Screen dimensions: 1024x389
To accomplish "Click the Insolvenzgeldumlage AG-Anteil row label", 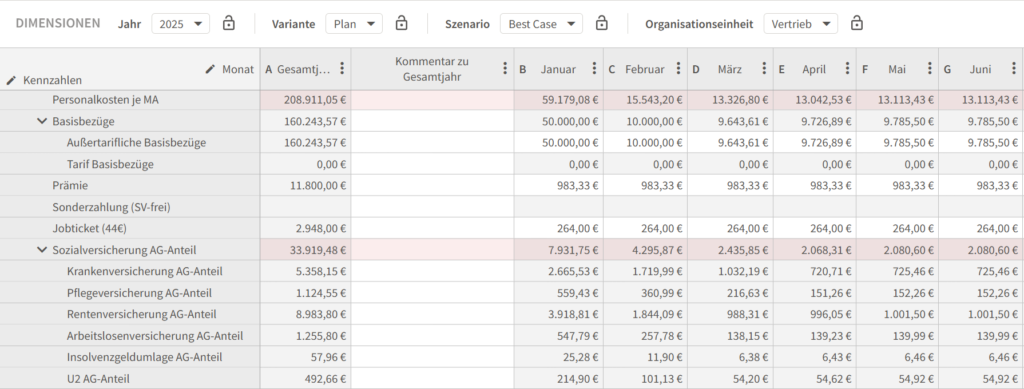I will tap(144, 357).
